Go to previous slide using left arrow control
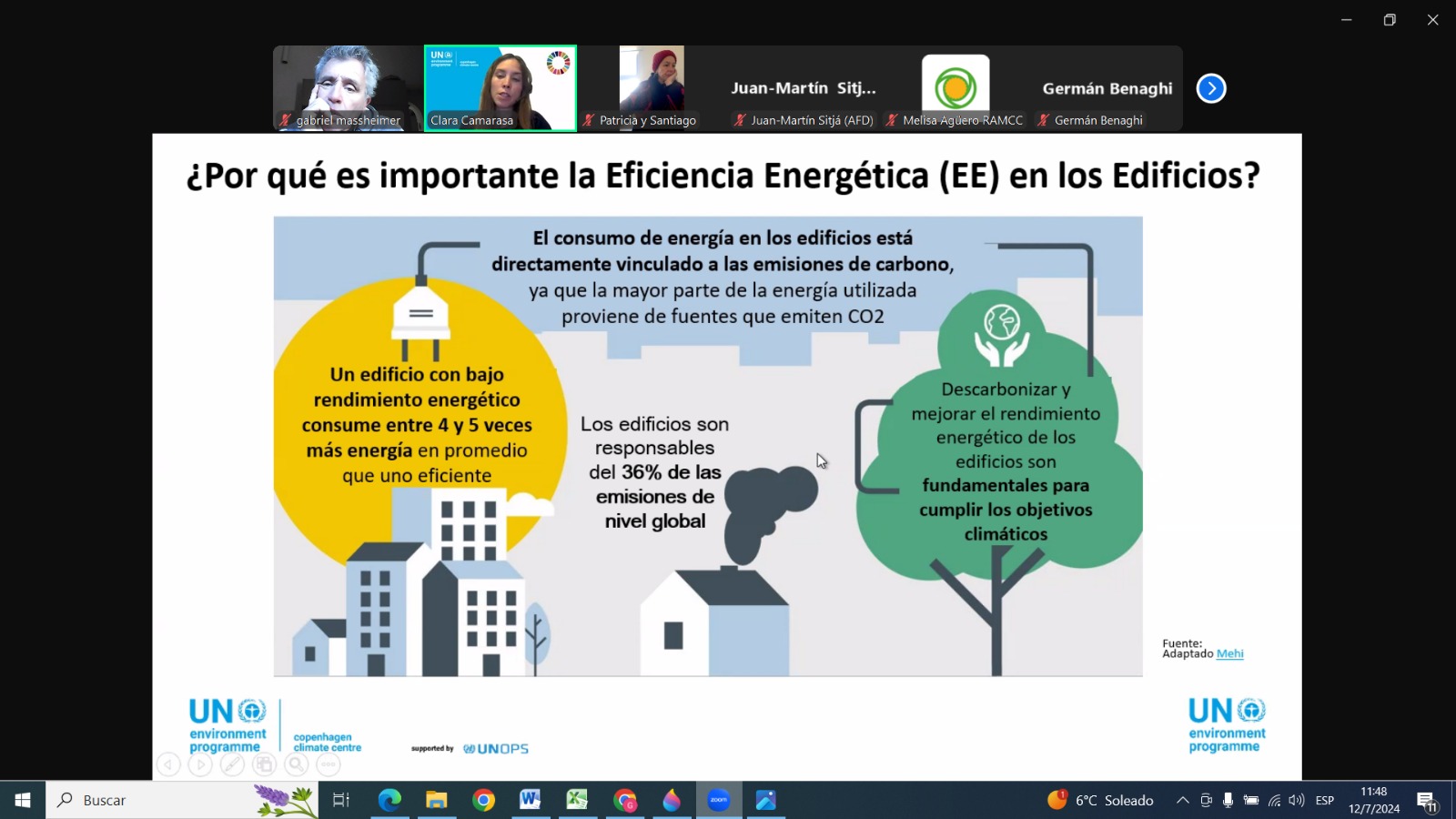The image size is (1456, 819). click(x=168, y=764)
